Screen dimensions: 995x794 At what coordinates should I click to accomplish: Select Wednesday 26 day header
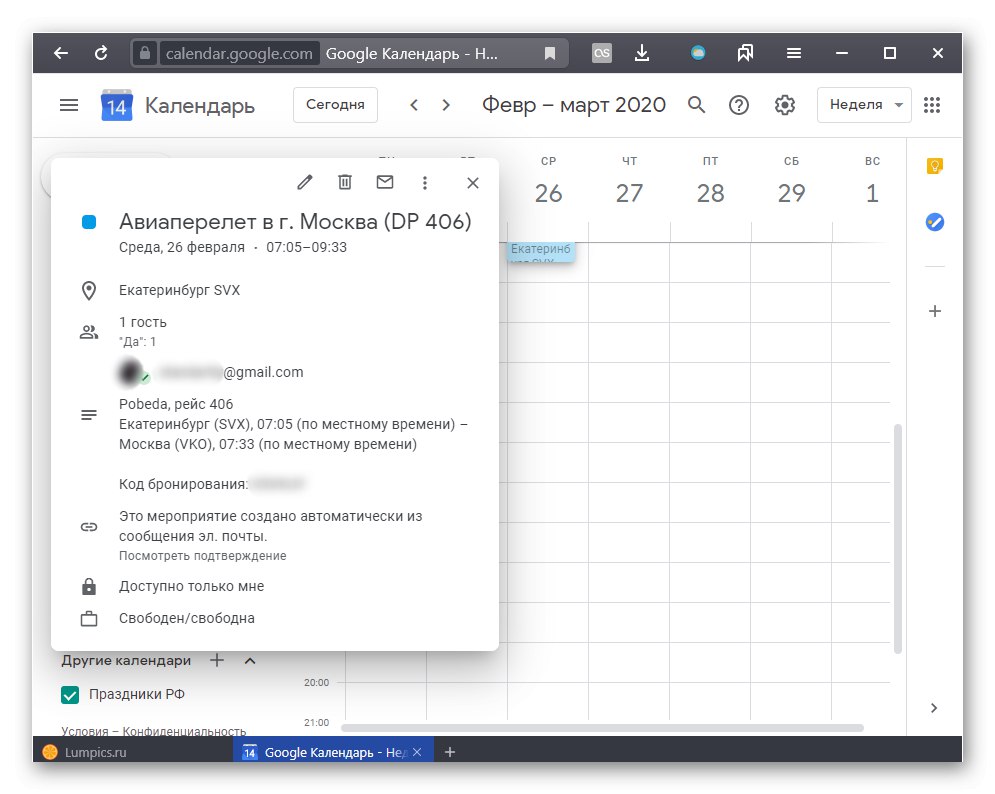pyautogui.click(x=548, y=193)
